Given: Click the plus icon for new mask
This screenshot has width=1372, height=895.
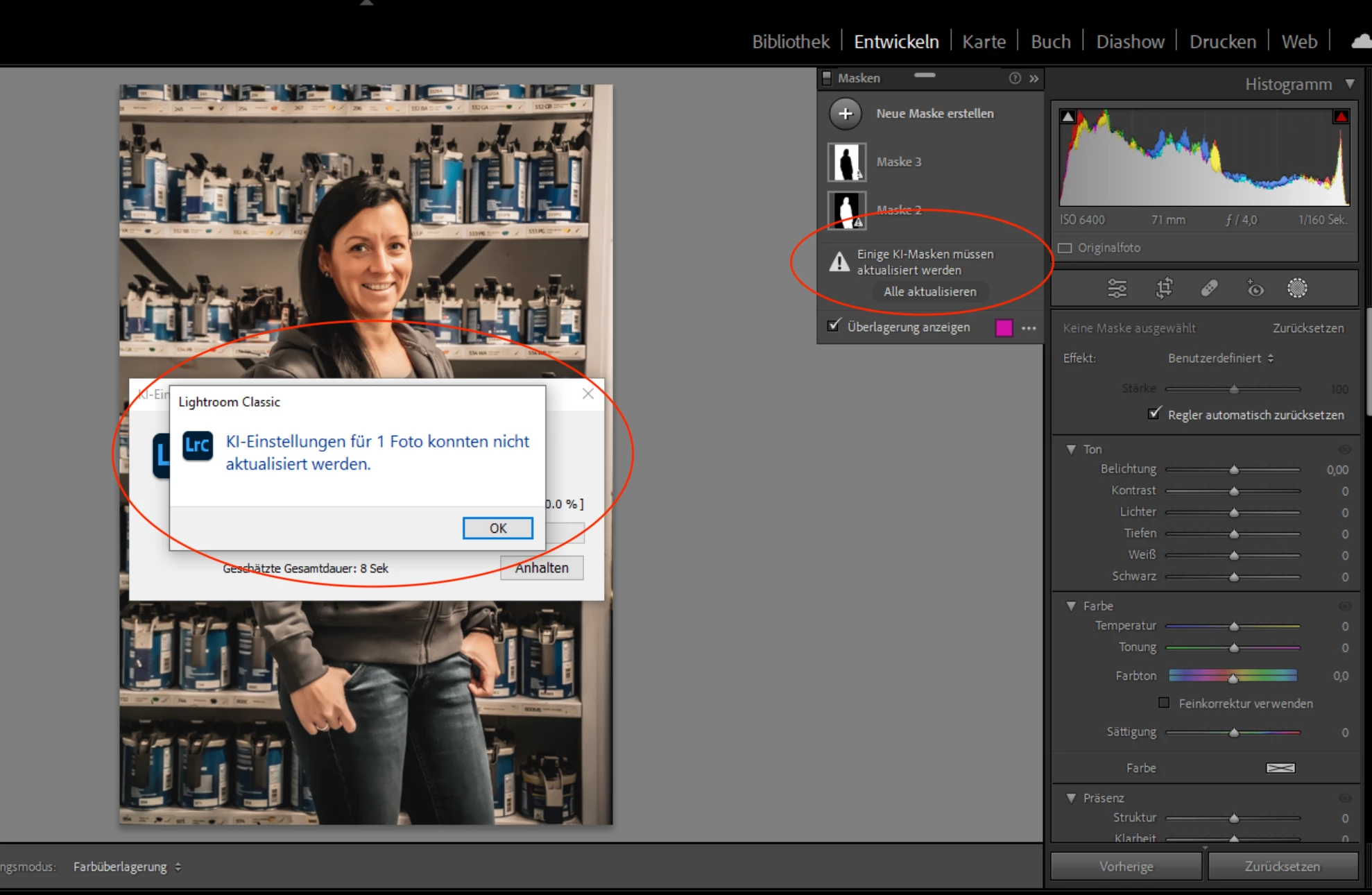Looking at the screenshot, I should [845, 114].
